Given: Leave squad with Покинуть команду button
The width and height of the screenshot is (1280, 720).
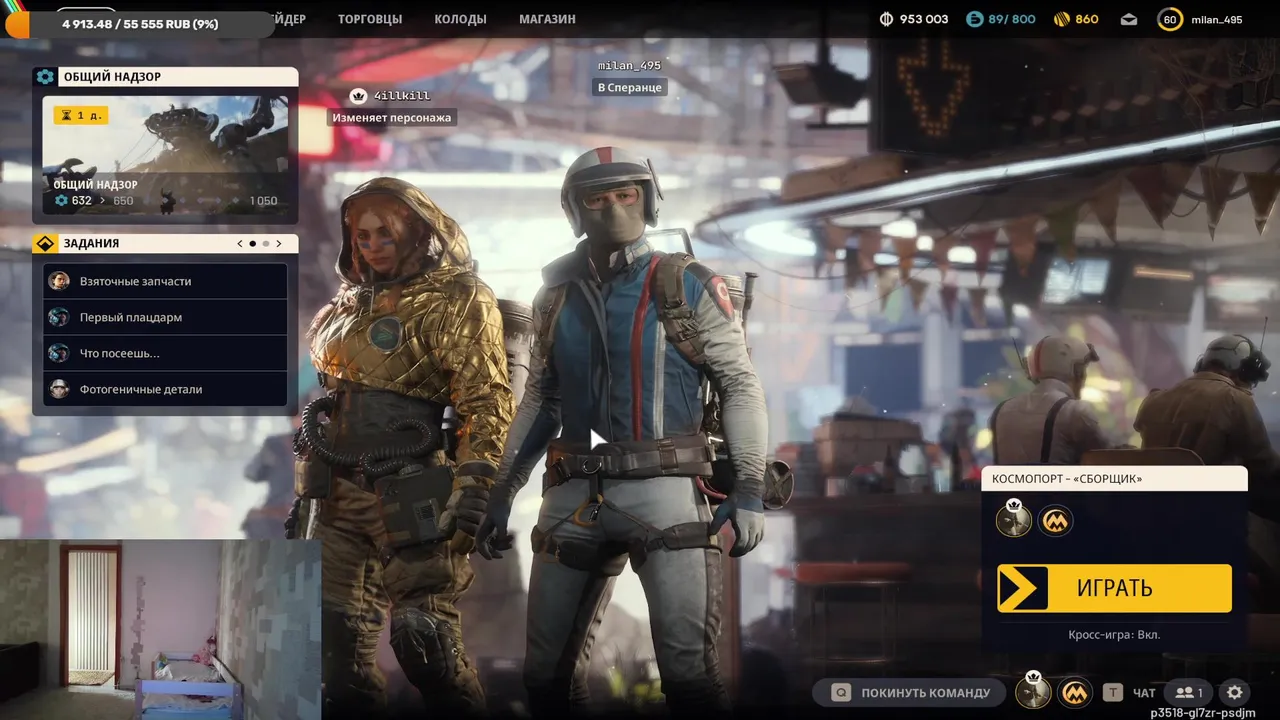Looking at the screenshot, I should click(909, 692).
